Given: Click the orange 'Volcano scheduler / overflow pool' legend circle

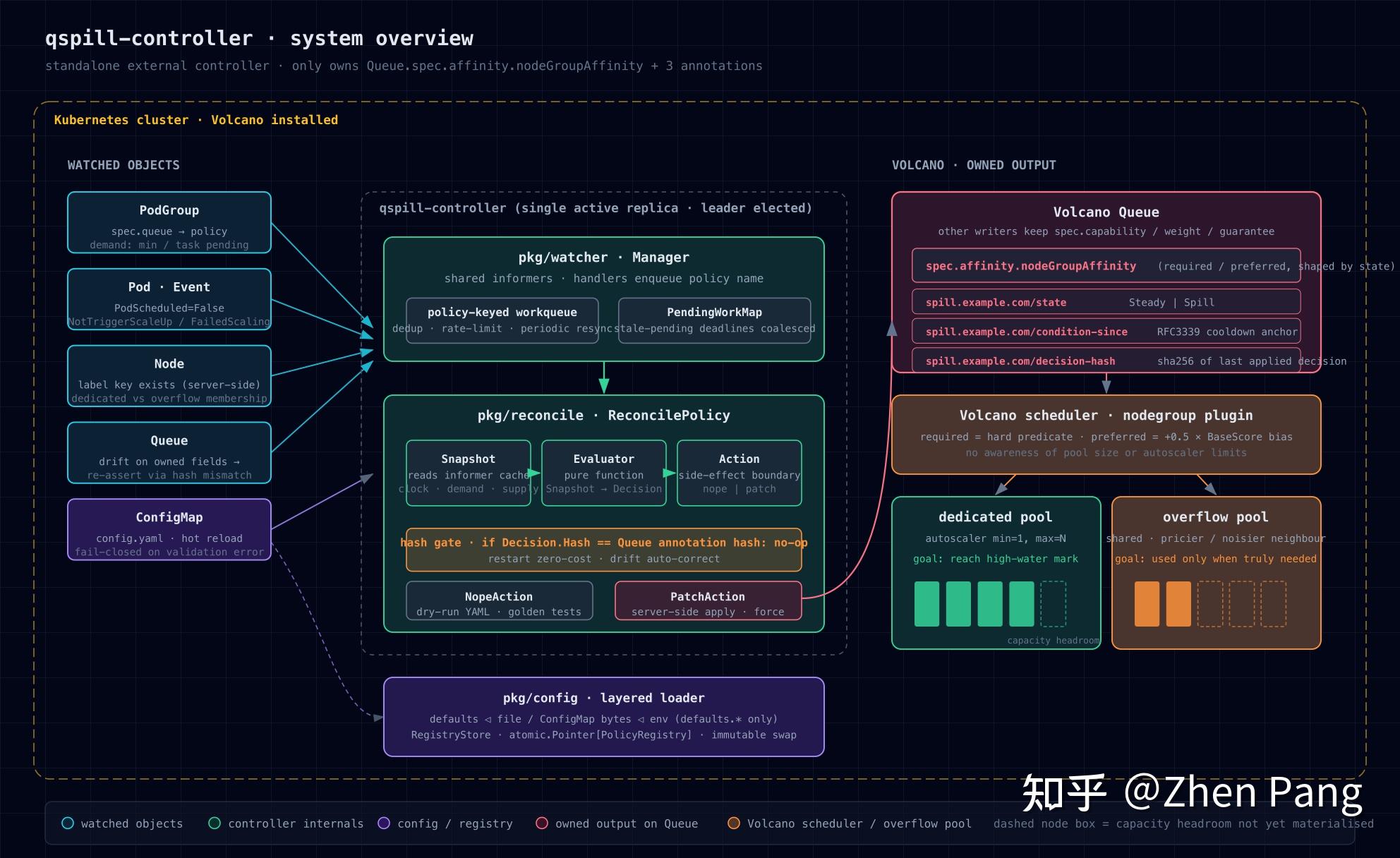Looking at the screenshot, I should pos(734,823).
